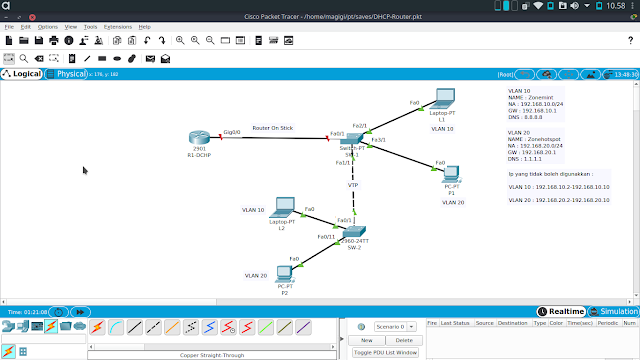Open a file with folder icon
Viewport: 640px width, 360px height.
coord(24,40)
